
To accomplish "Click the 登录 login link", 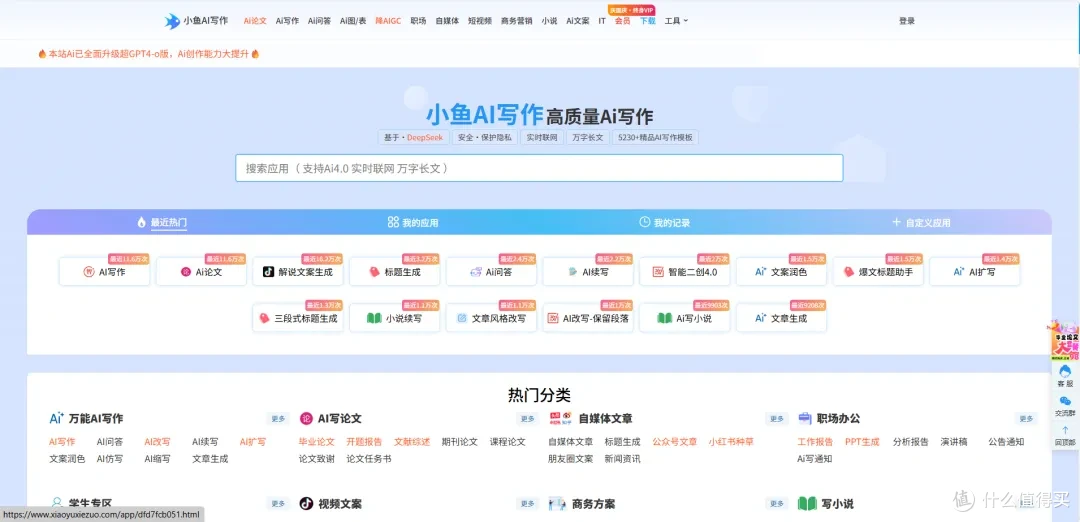I will click(x=906, y=21).
